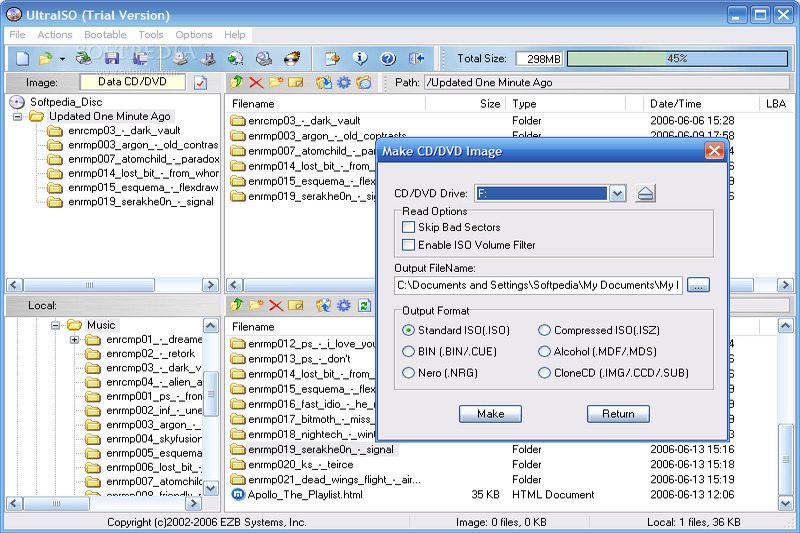
Task: Enable Skip Bad Sectors checkbox
Action: click(x=408, y=227)
